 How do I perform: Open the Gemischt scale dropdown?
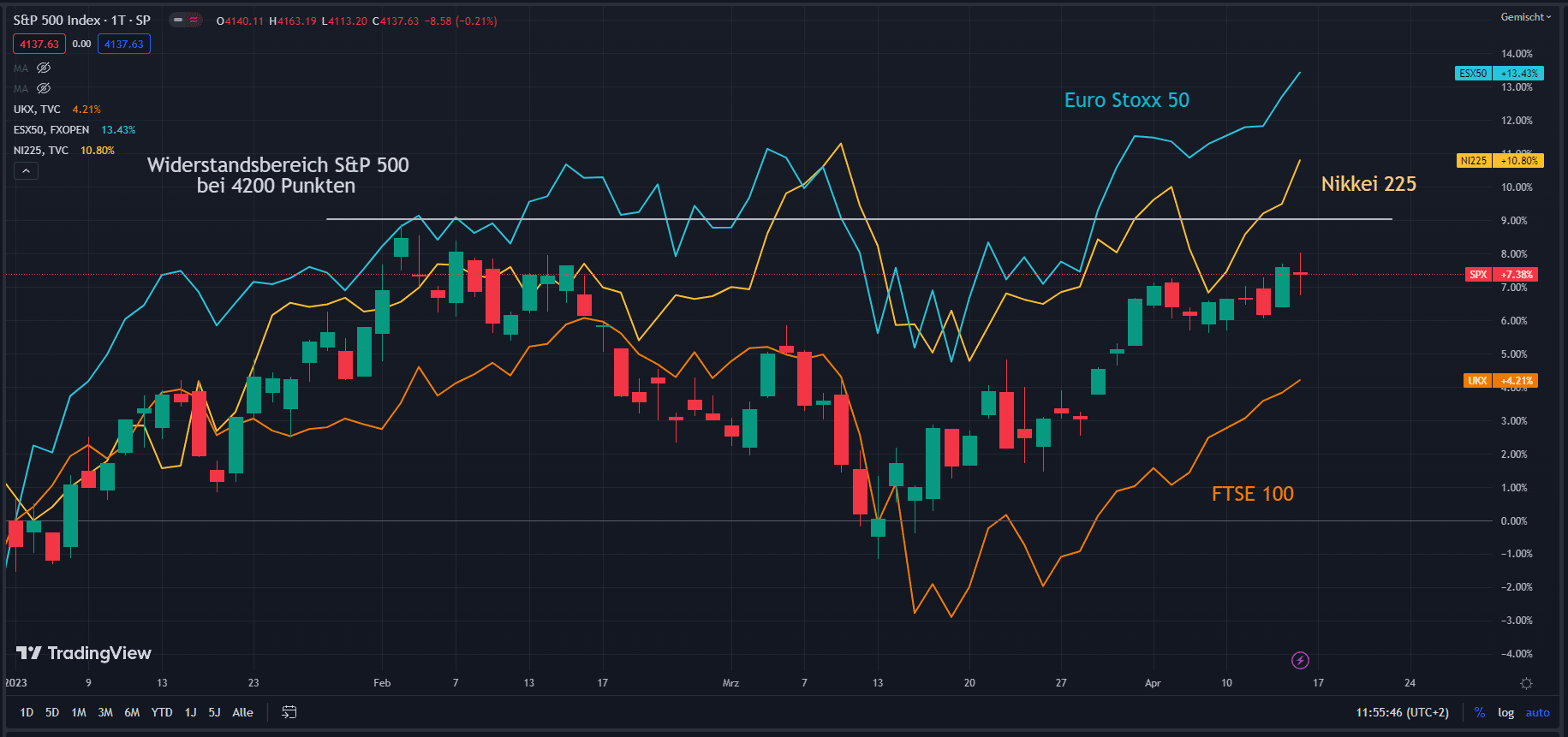click(x=1526, y=17)
